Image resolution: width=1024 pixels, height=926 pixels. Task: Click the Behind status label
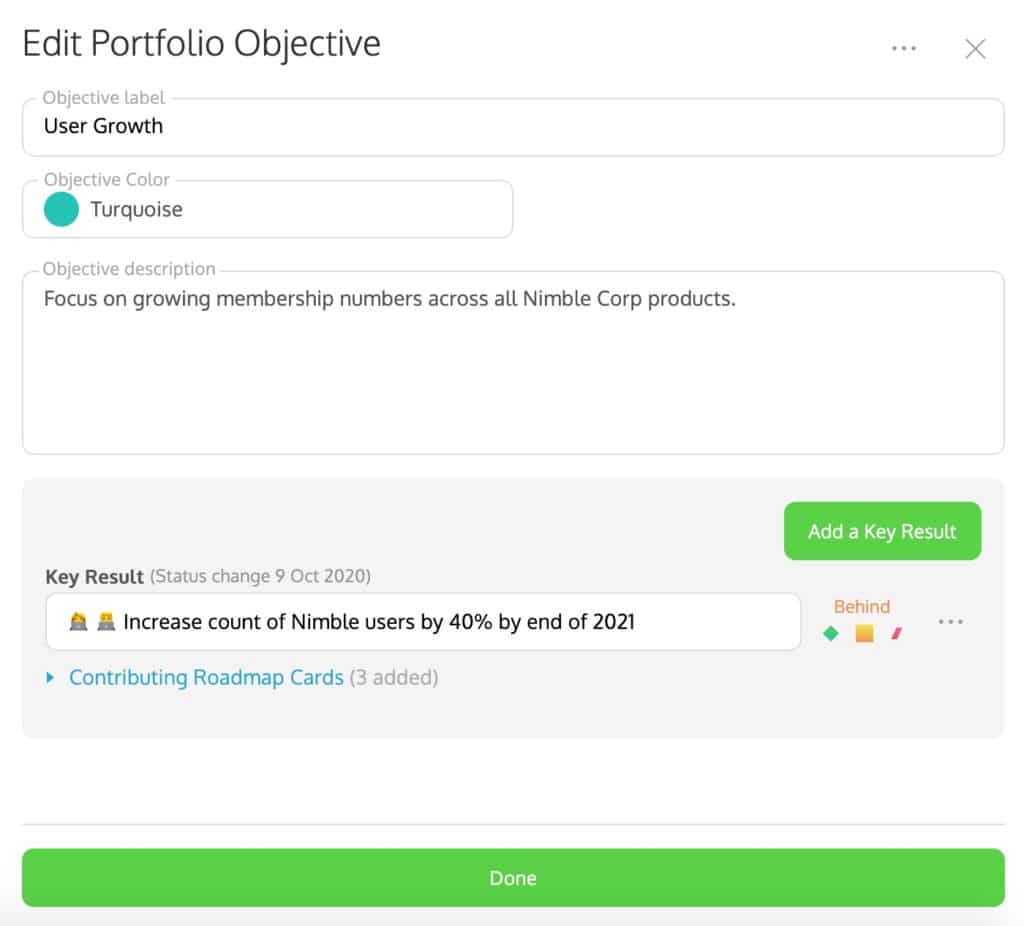click(x=861, y=606)
